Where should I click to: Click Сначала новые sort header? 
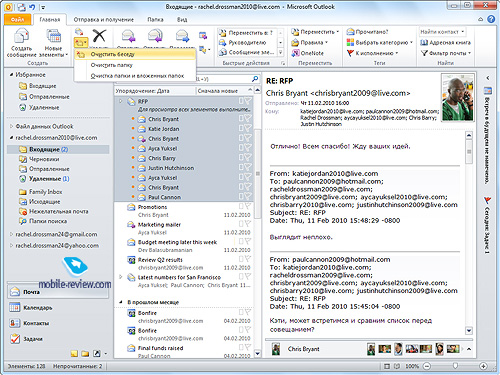[224, 91]
